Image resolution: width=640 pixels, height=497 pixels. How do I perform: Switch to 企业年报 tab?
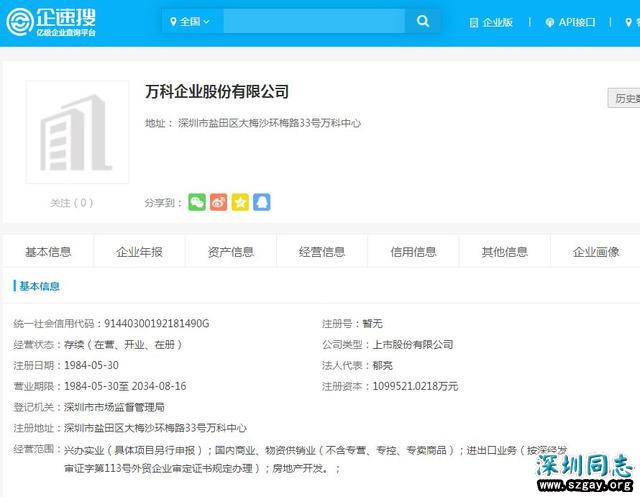click(x=140, y=251)
